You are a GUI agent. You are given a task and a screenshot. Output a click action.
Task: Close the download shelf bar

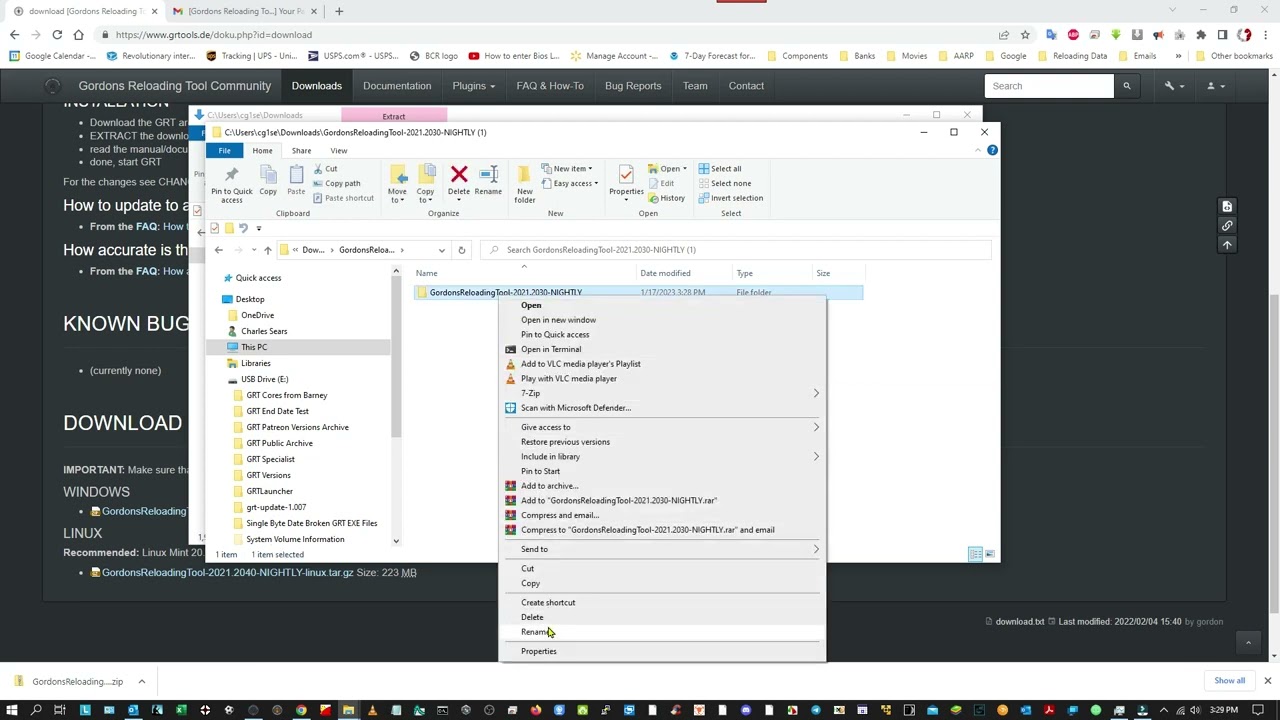(1267, 681)
